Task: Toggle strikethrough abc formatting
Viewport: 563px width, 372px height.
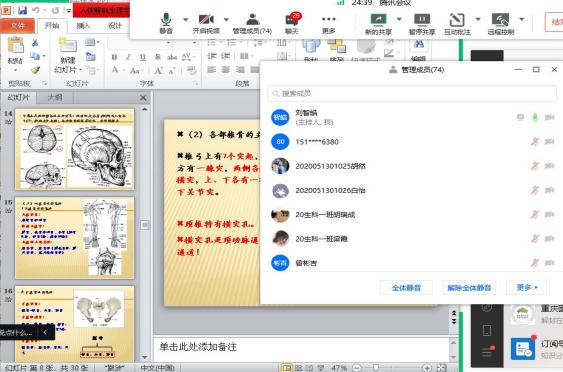Action: tap(172, 57)
